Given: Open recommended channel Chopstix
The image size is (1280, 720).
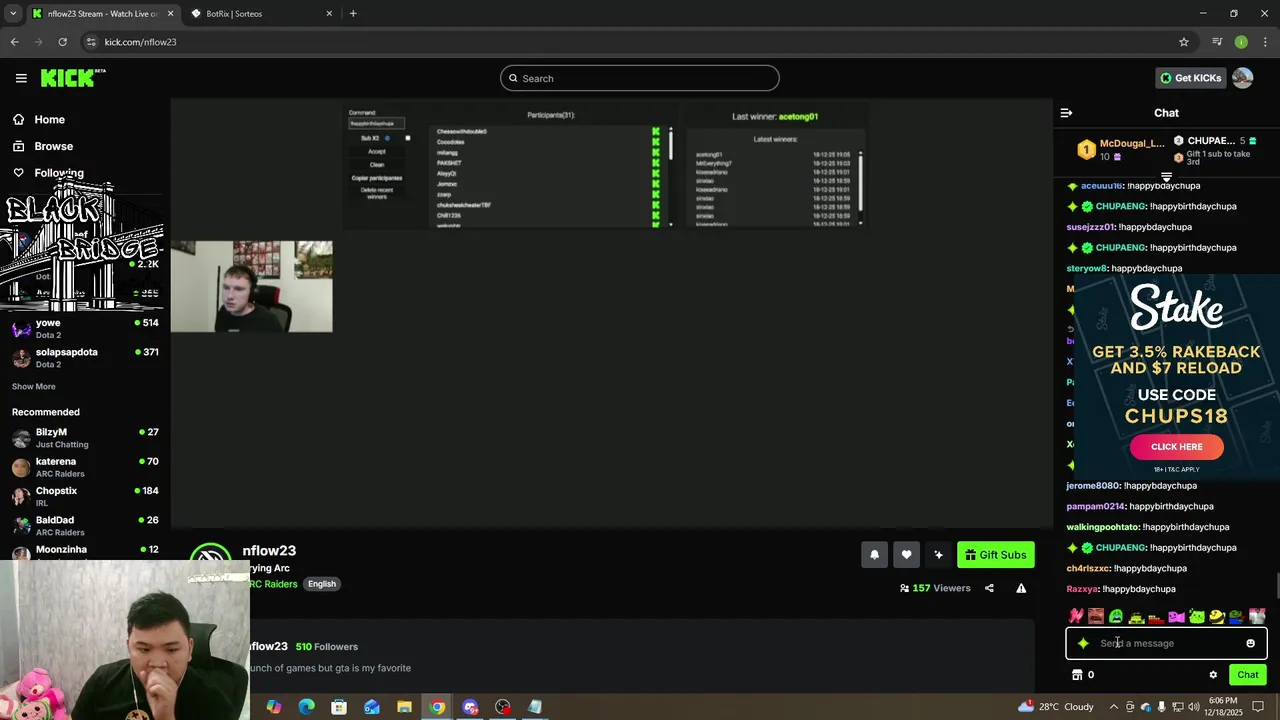Looking at the screenshot, I should tap(85, 496).
